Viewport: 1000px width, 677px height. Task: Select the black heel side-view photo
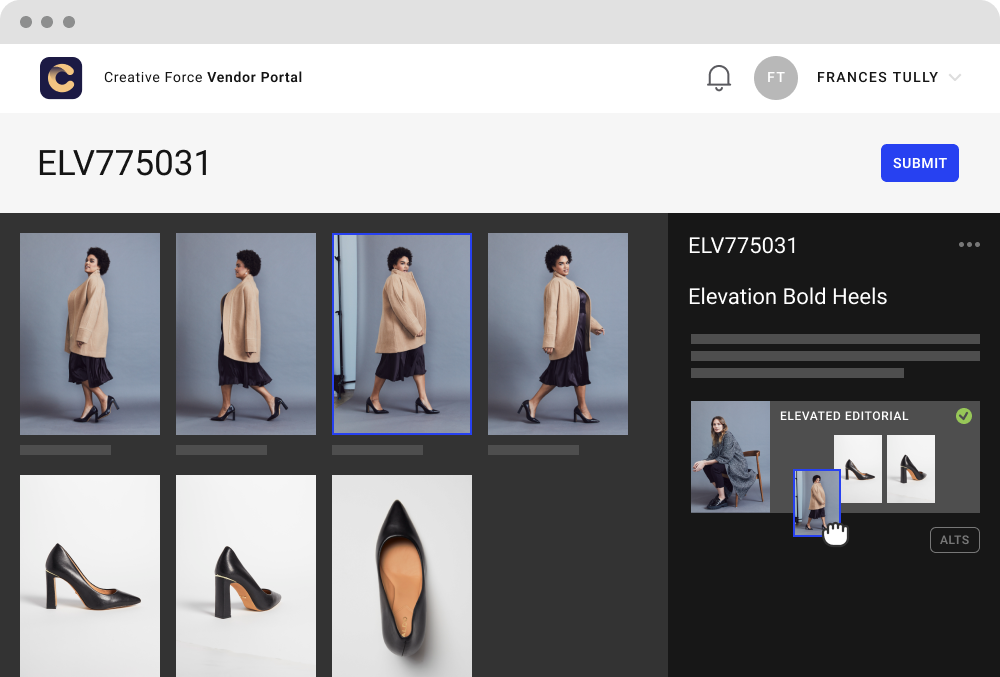[x=90, y=575]
